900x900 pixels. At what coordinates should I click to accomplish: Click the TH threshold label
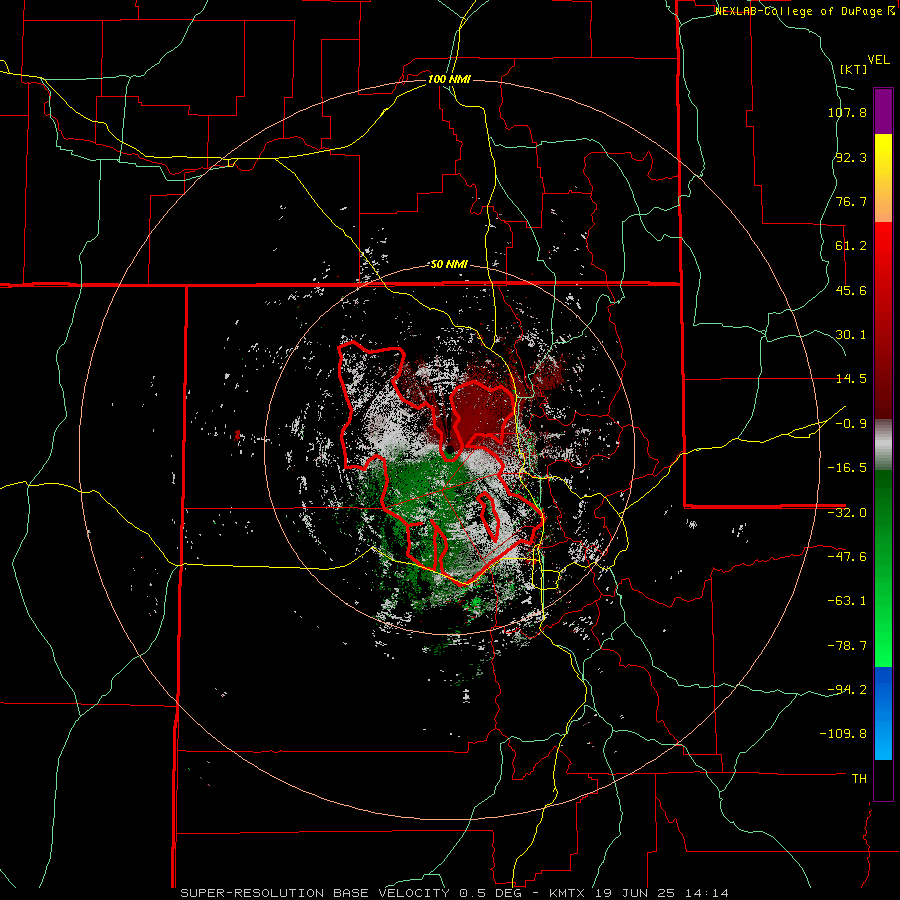pos(859,779)
